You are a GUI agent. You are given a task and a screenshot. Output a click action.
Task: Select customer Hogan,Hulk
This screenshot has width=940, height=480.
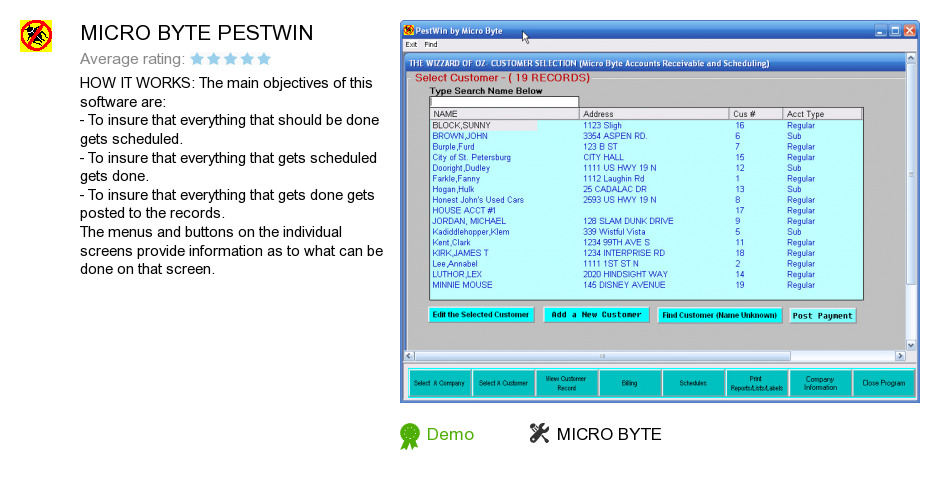point(453,189)
